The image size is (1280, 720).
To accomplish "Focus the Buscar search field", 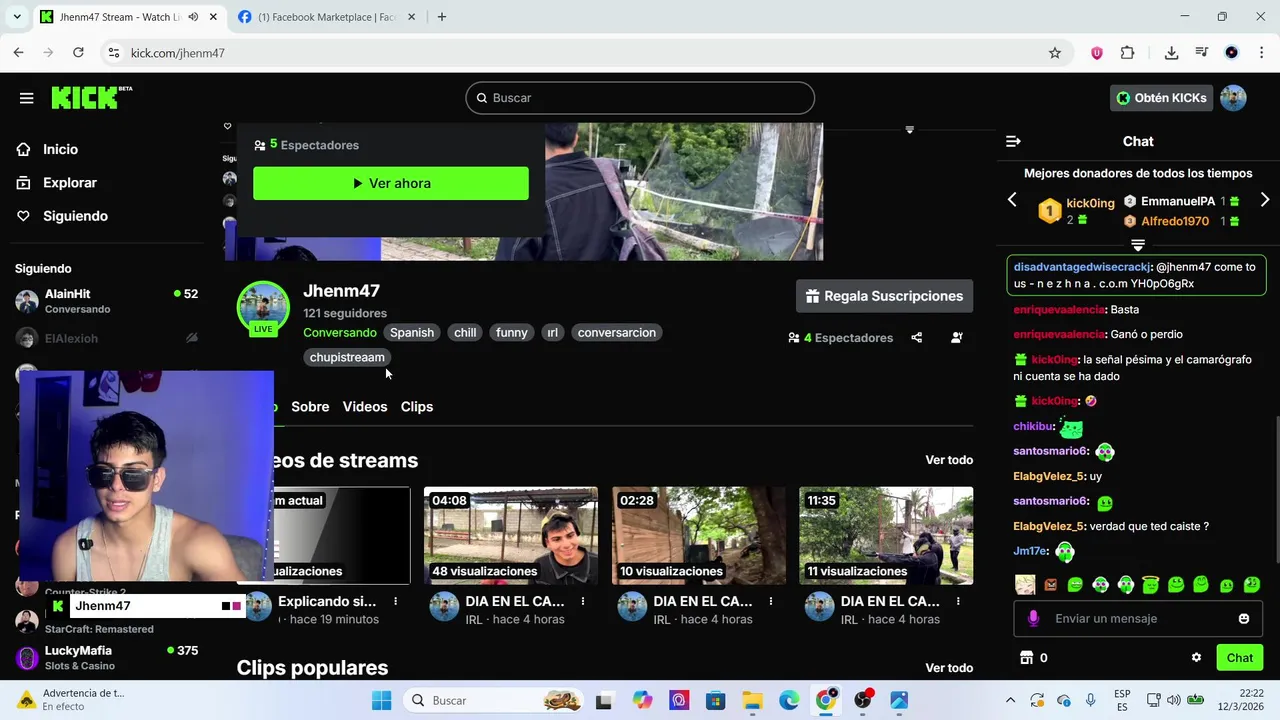I will [640, 98].
